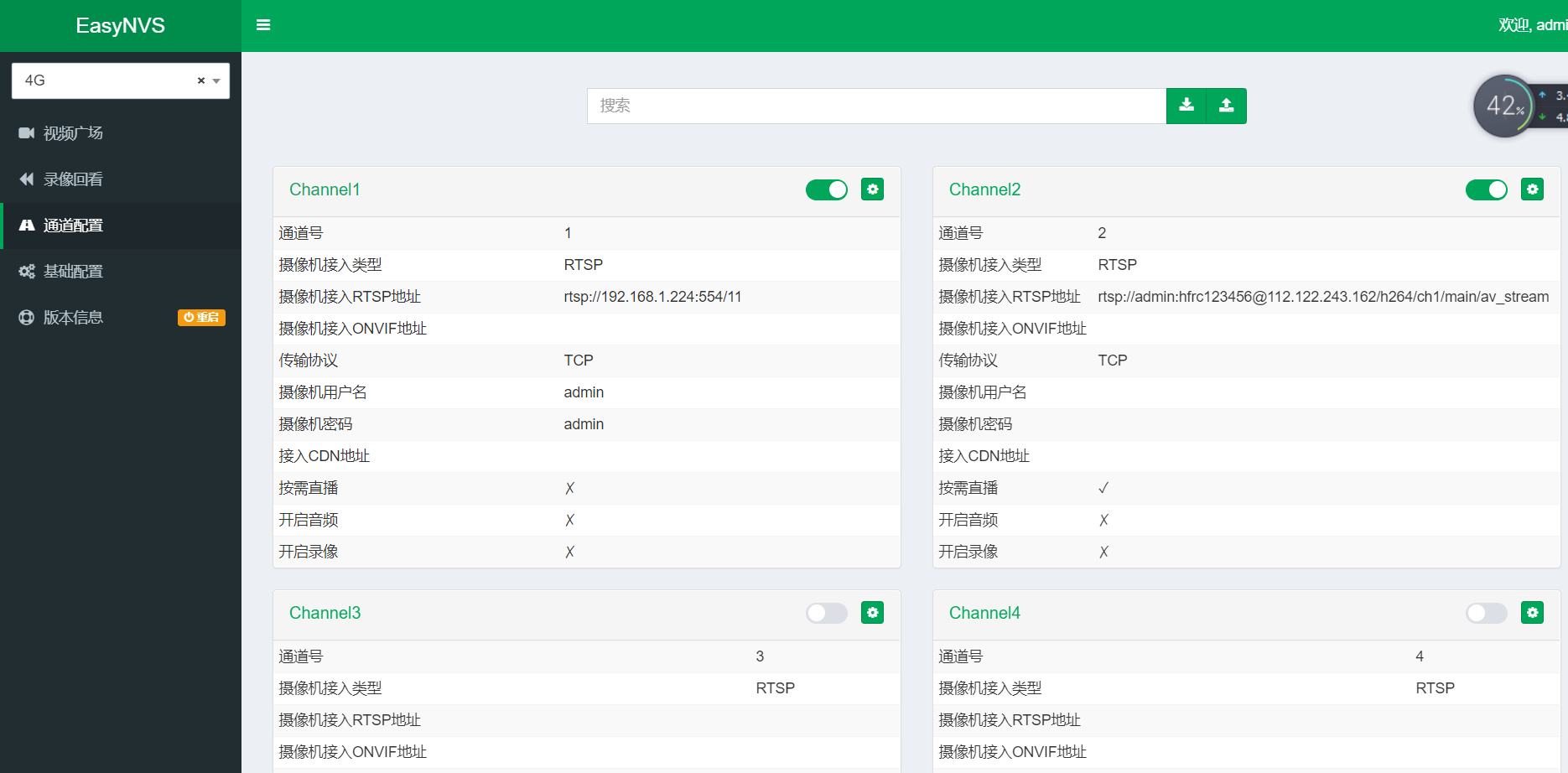Click the rewind icon for 录像回看
This screenshot has height=773, width=1568.
pos(27,179)
